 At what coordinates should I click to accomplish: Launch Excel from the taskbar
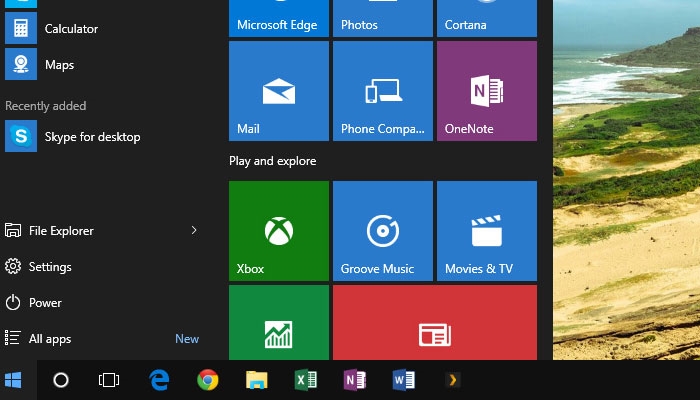coord(306,380)
